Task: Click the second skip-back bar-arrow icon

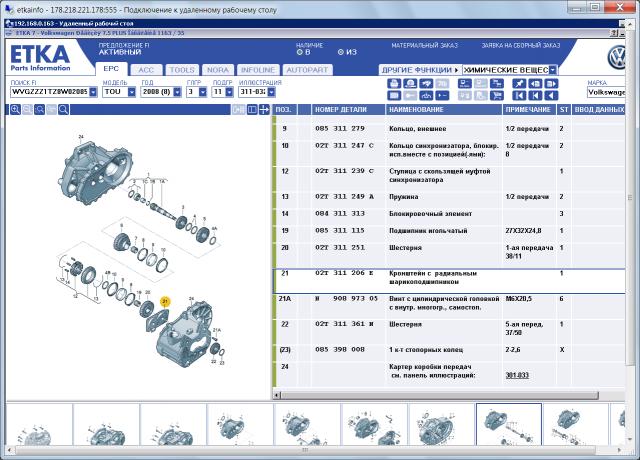Action: (535, 96)
